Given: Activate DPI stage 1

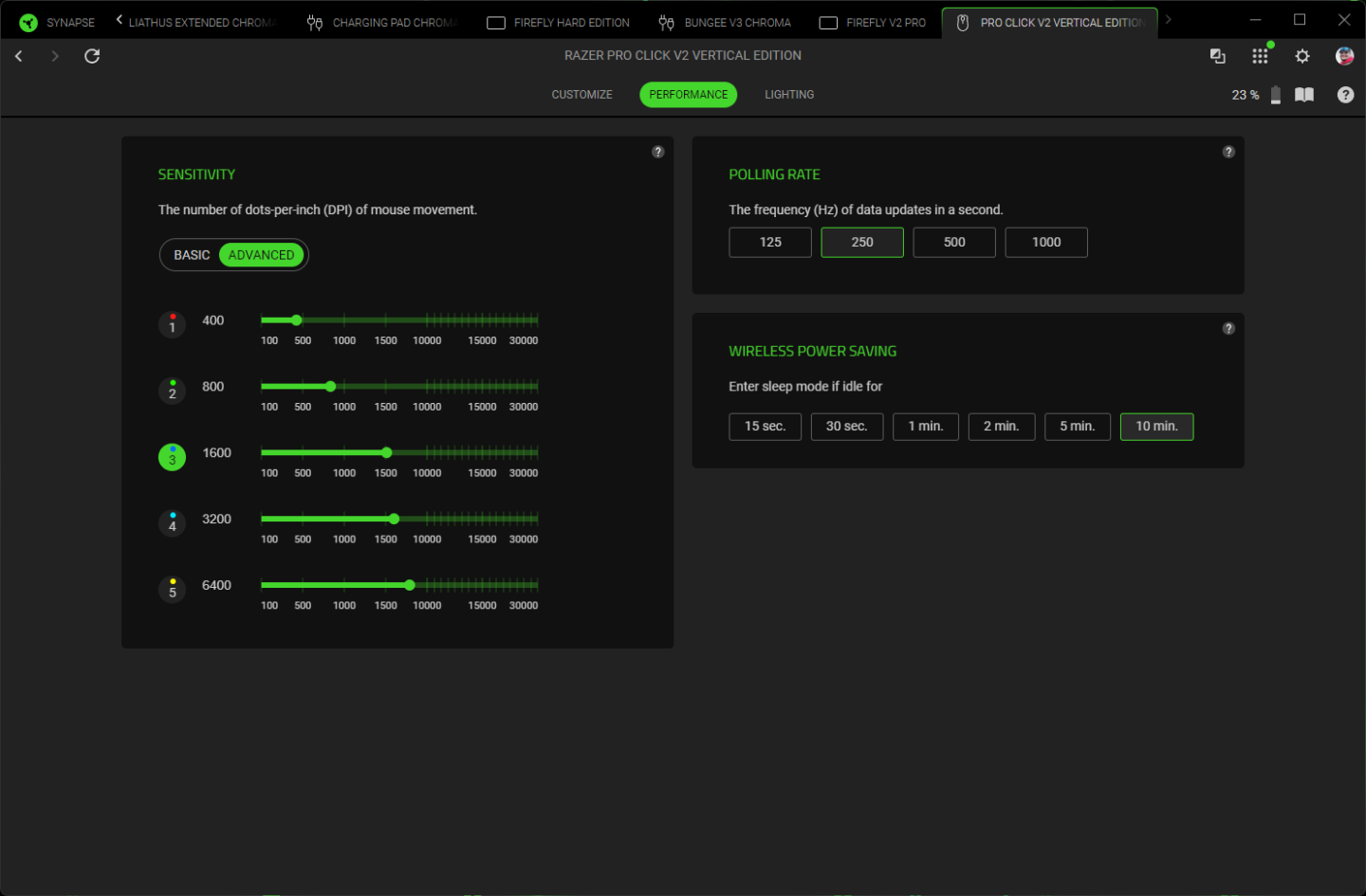Looking at the screenshot, I should [x=172, y=324].
